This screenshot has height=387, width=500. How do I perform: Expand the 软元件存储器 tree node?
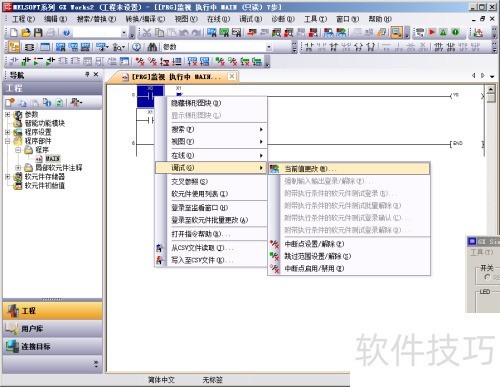coord(8,177)
